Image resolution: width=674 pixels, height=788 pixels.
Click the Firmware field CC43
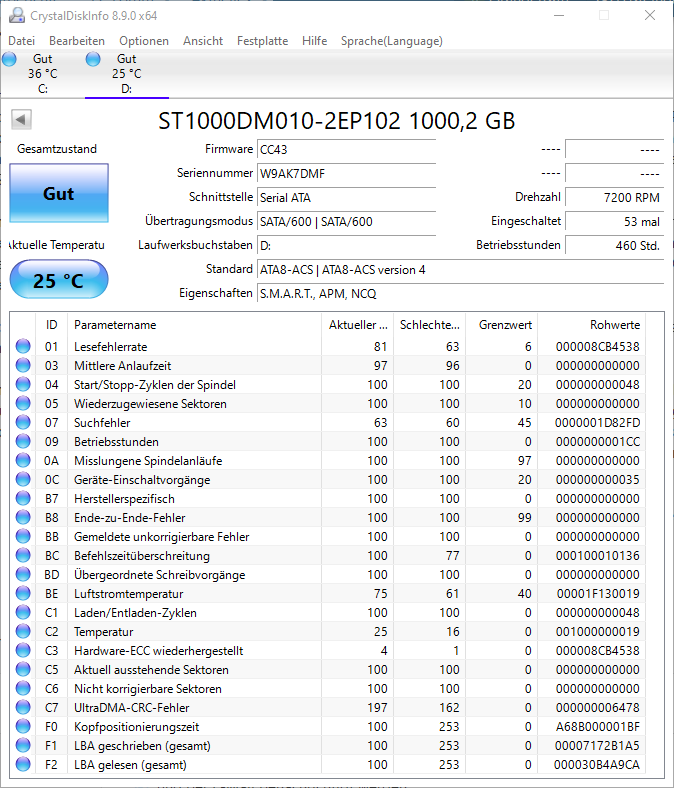click(x=346, y=149)
